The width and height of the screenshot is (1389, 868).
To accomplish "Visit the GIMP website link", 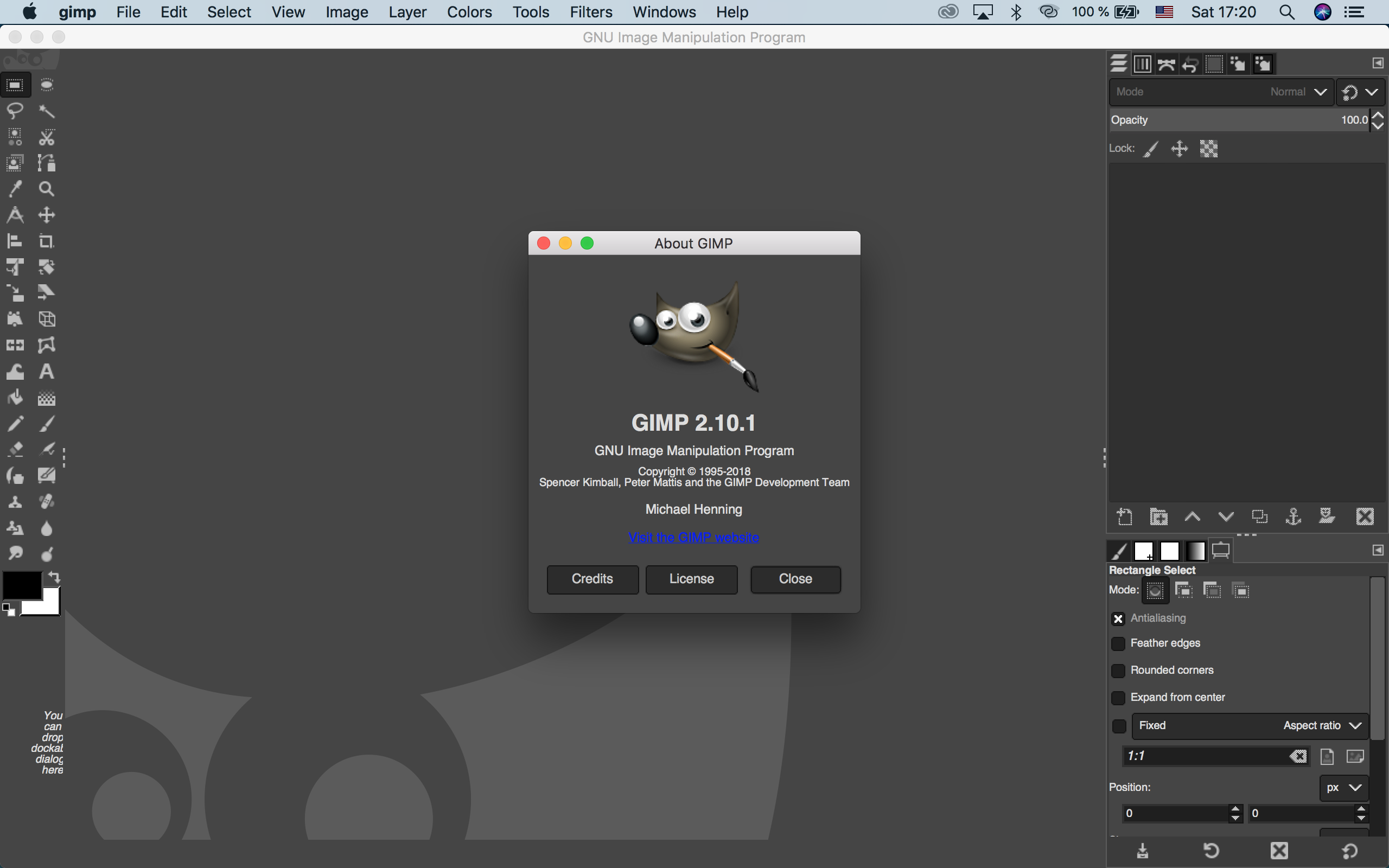I will click(x=693, y=537).
